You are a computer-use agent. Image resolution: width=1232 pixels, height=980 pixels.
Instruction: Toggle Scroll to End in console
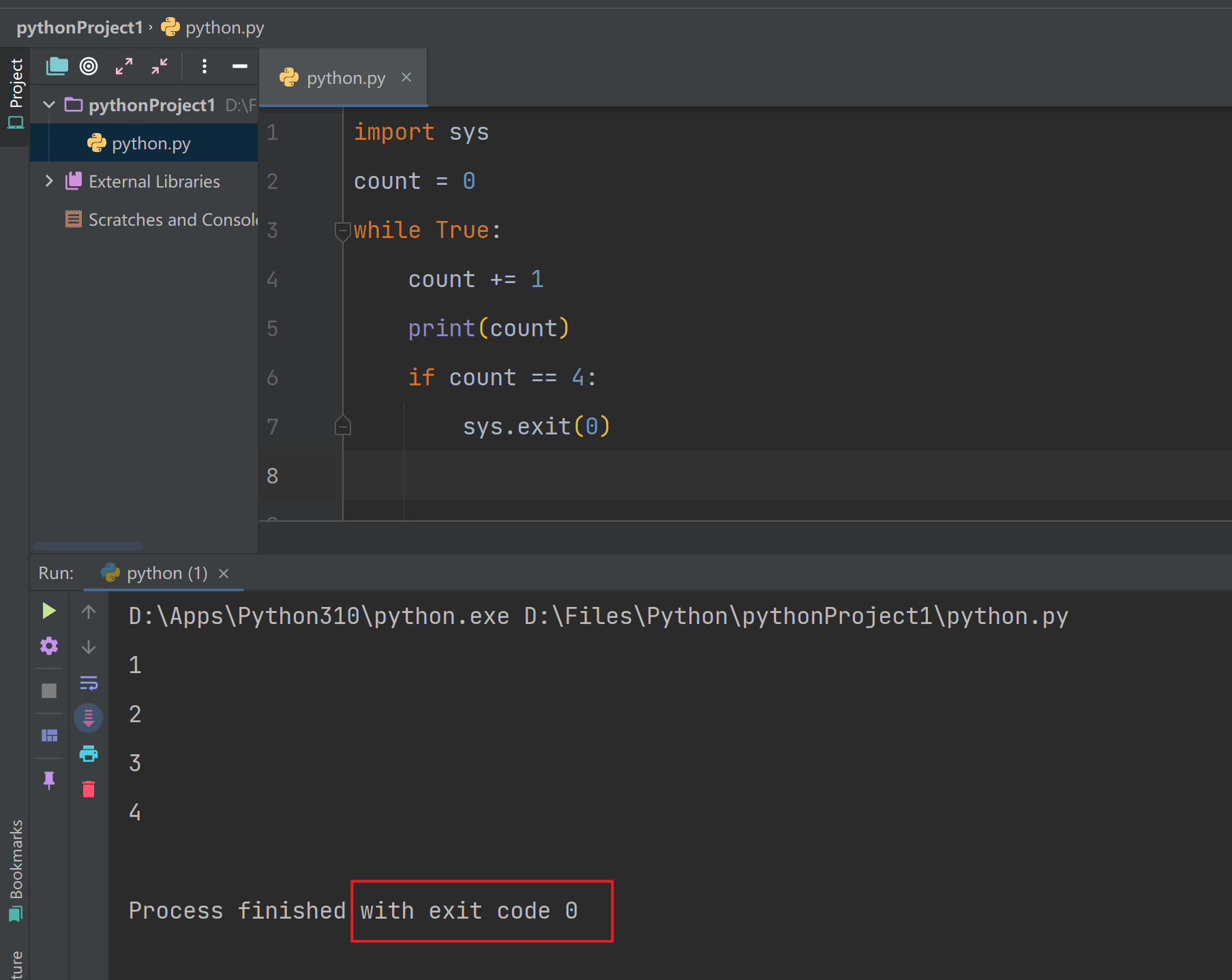click(x=89, y=718)
